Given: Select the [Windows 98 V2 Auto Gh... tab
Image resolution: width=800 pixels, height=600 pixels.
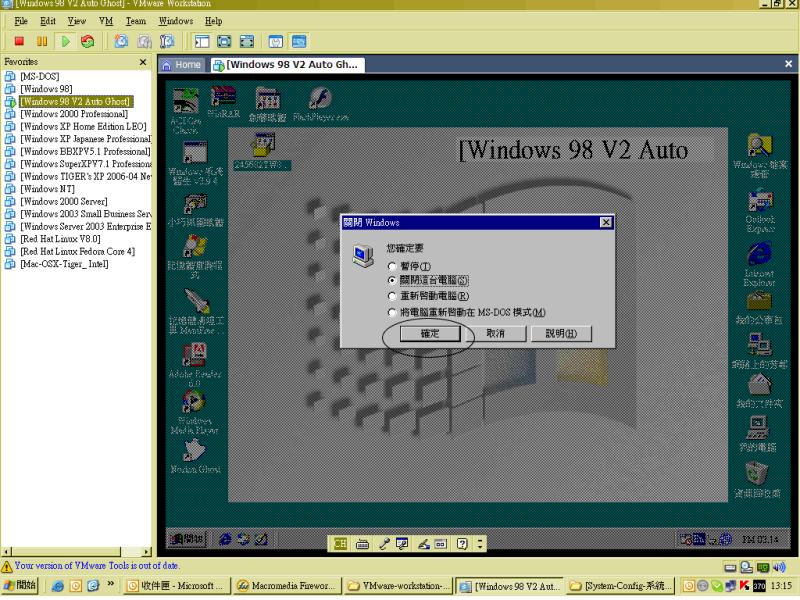Looking at the screenshot, I should click(x=287, y=65).
